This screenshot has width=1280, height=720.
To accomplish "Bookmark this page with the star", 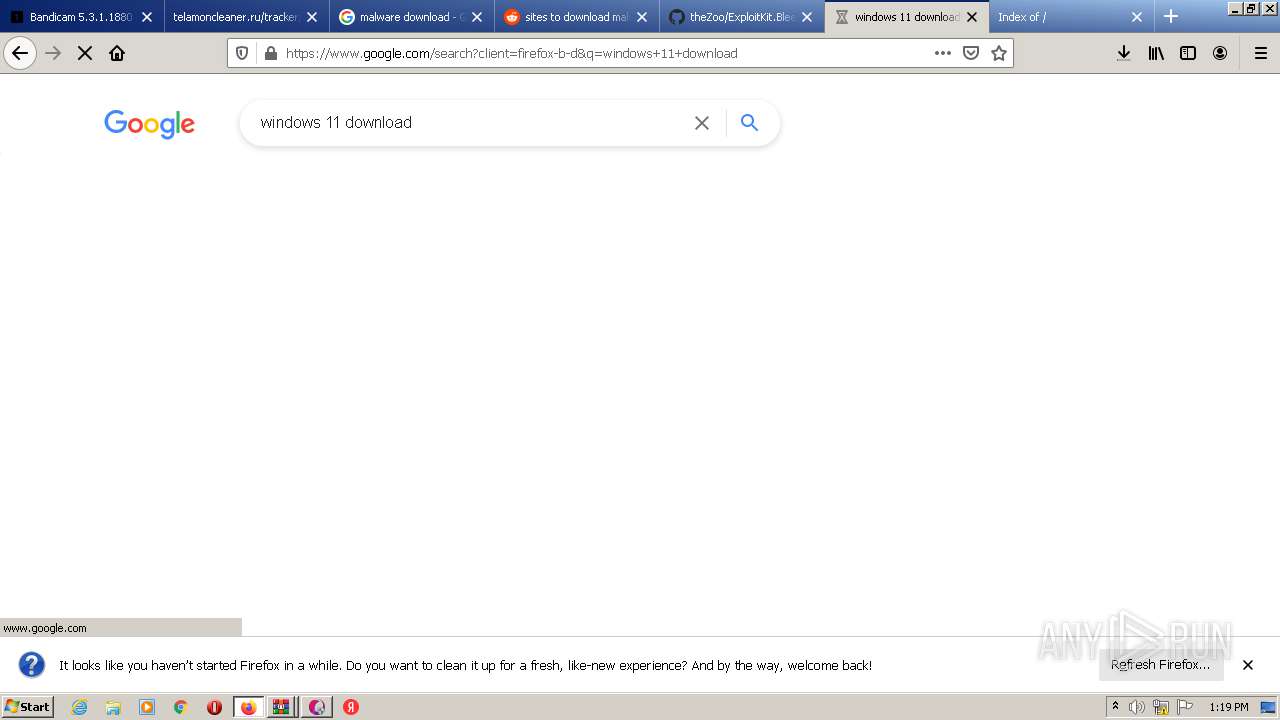I will [x=998, y=53].
